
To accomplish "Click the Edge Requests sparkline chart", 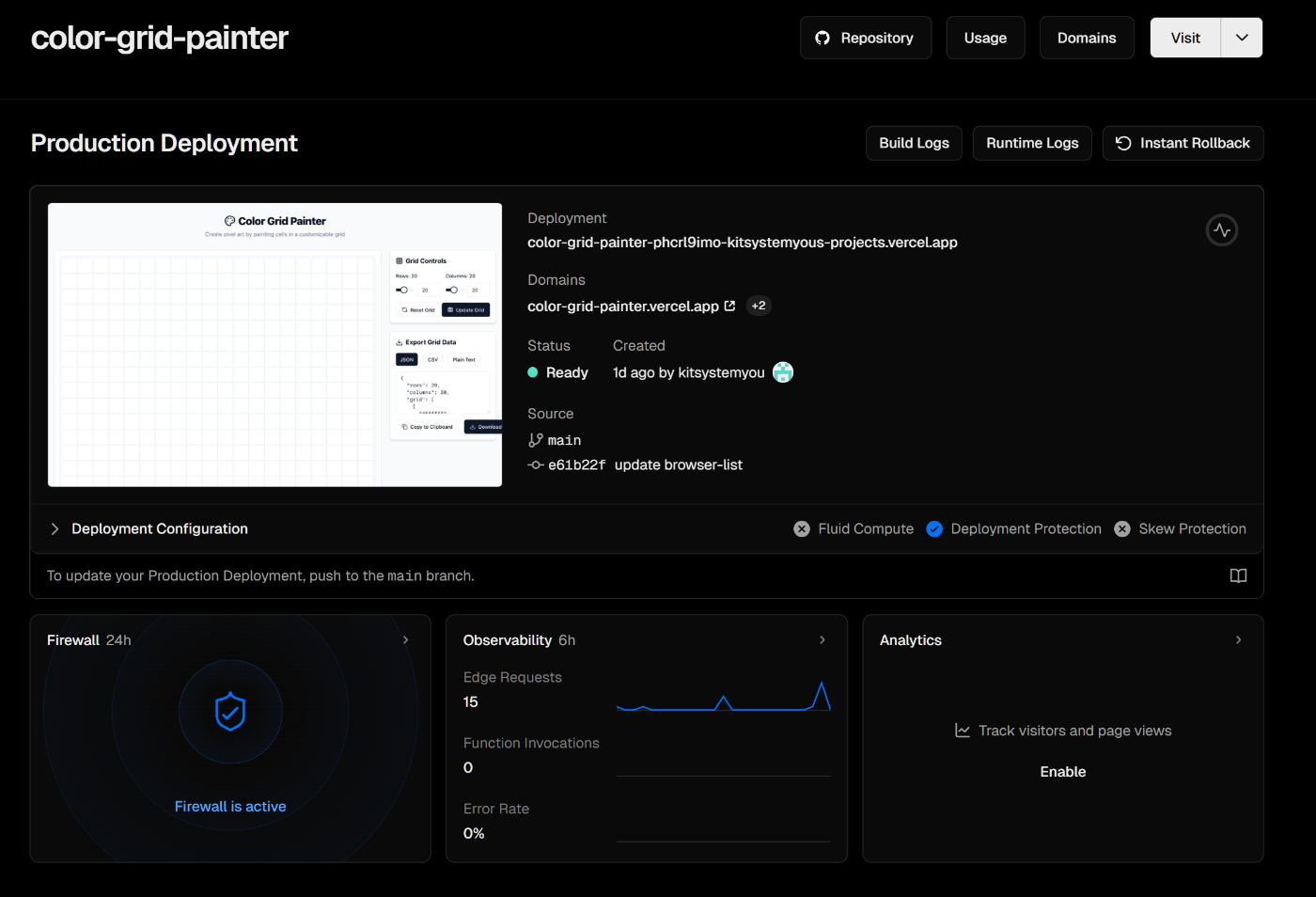I will [x=724, y=696].
